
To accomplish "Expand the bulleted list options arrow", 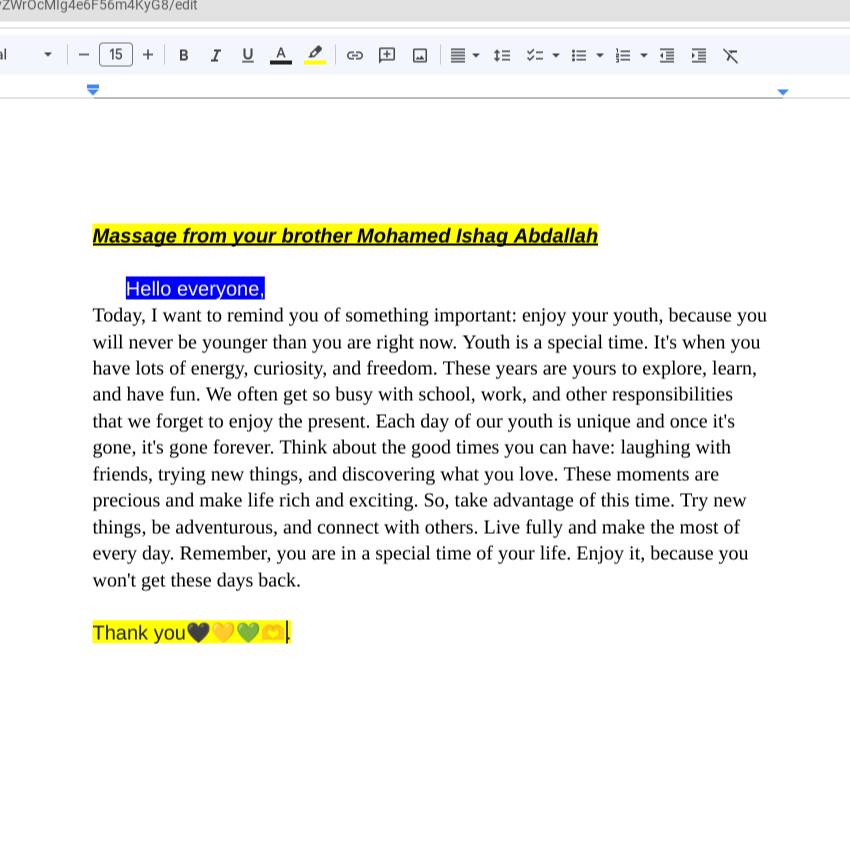I will 600,55.
